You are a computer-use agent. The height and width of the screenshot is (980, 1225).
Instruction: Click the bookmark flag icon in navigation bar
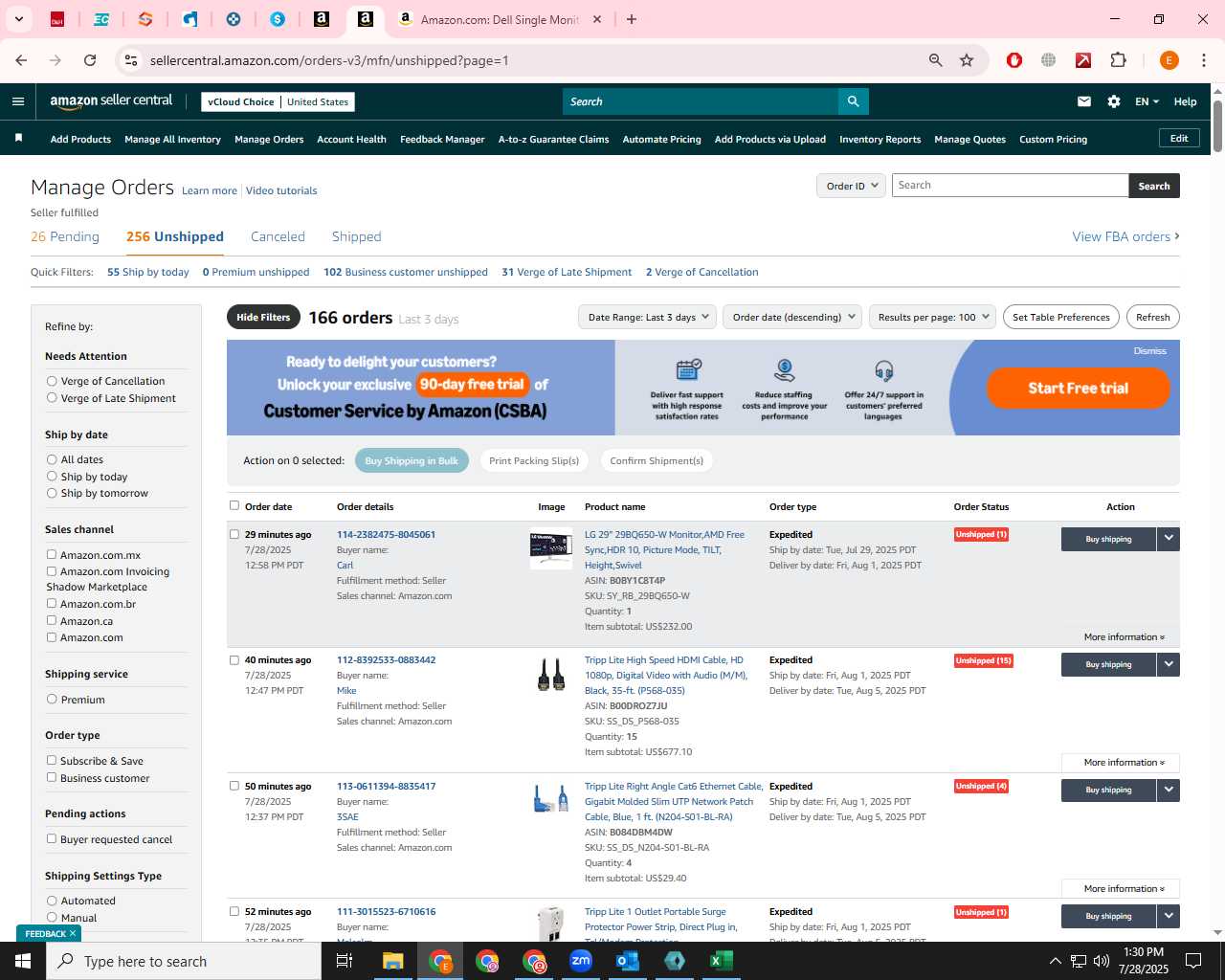18,139
